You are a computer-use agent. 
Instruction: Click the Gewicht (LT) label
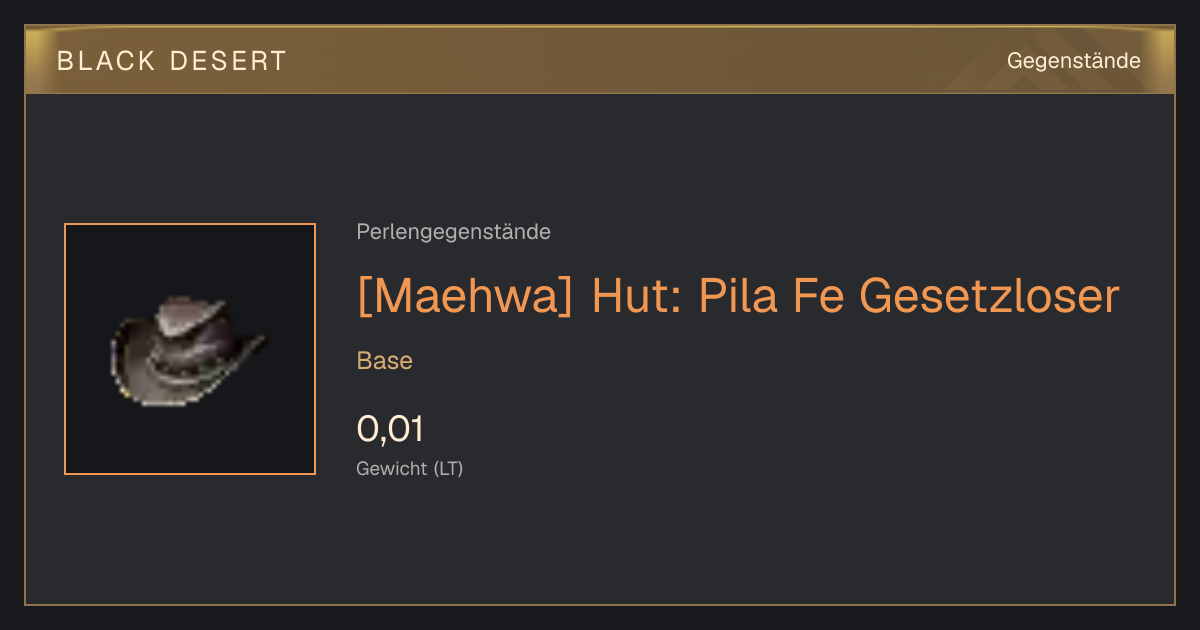(409, 468)
